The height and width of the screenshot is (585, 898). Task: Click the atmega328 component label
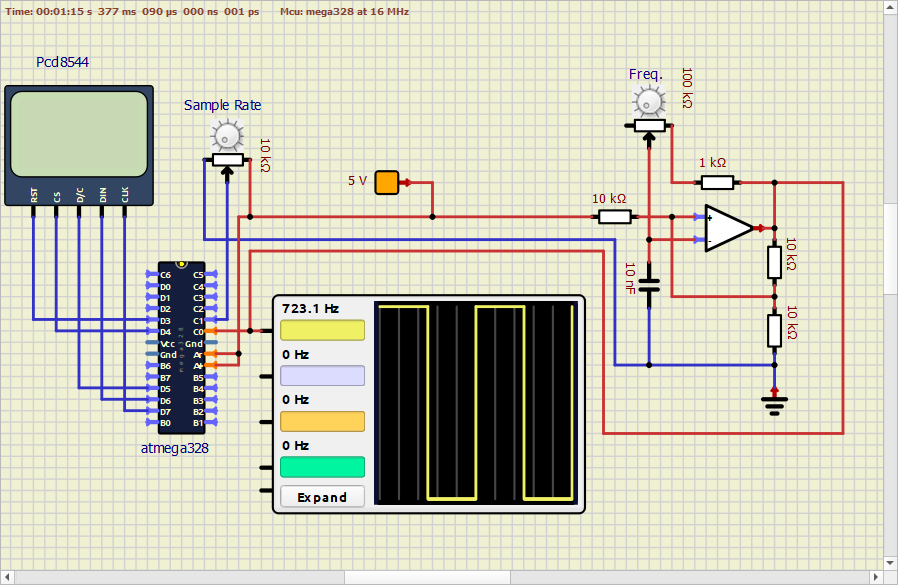coord(175,448)
